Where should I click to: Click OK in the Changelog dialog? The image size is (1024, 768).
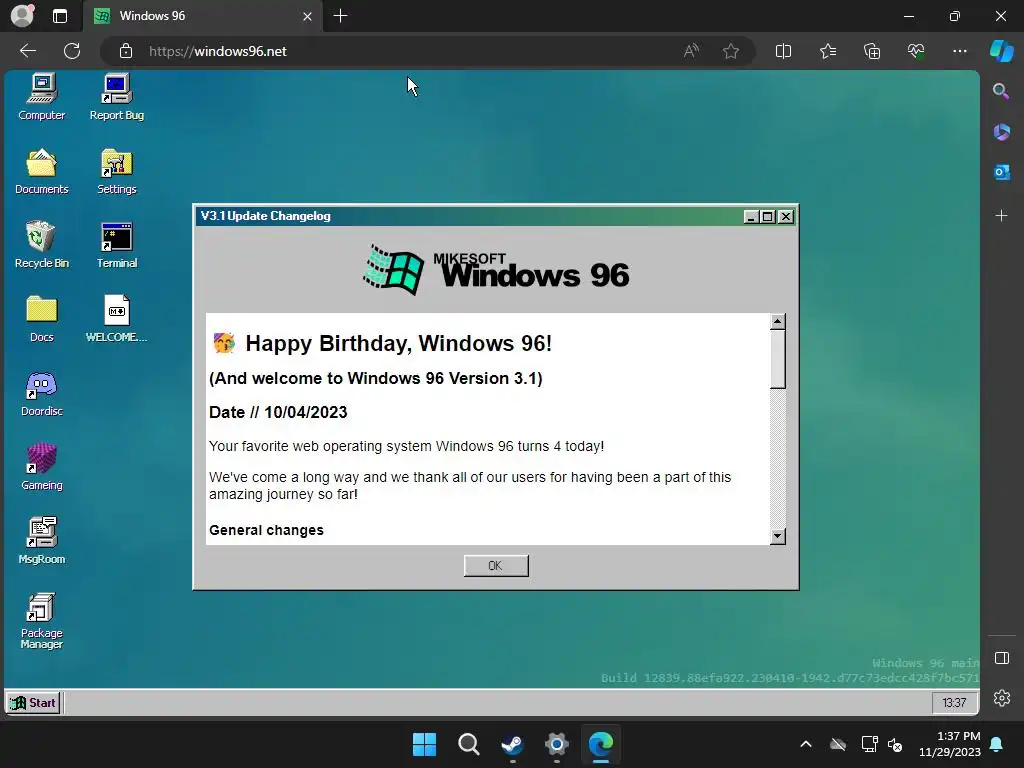point(496,566)
